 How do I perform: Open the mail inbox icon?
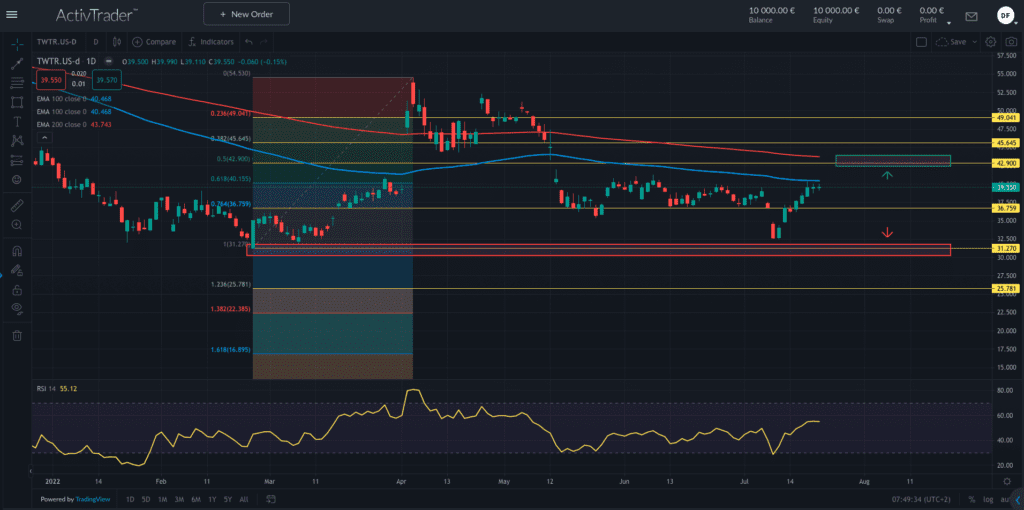point(971,16)
